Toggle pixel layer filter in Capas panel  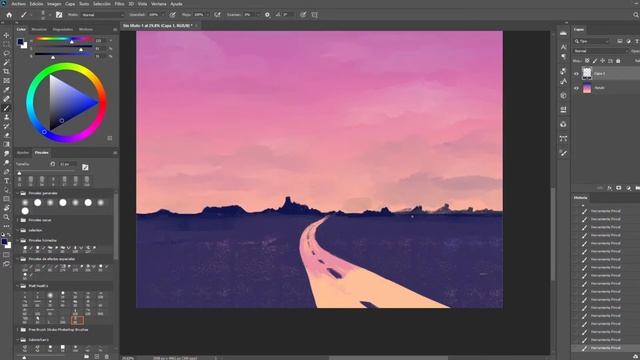click(x=620, y=41)
